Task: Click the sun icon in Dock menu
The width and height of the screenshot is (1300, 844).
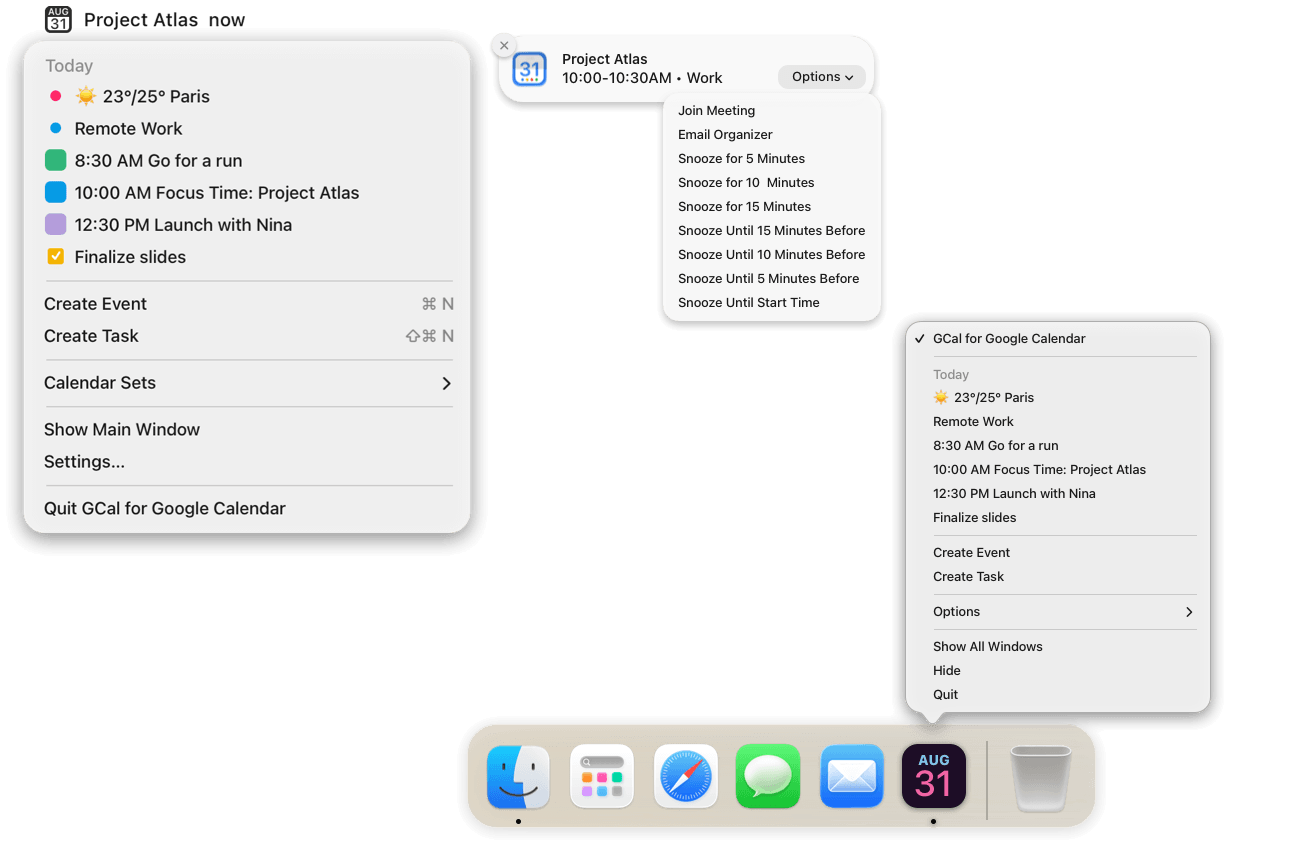Action: tap(940, 397)
